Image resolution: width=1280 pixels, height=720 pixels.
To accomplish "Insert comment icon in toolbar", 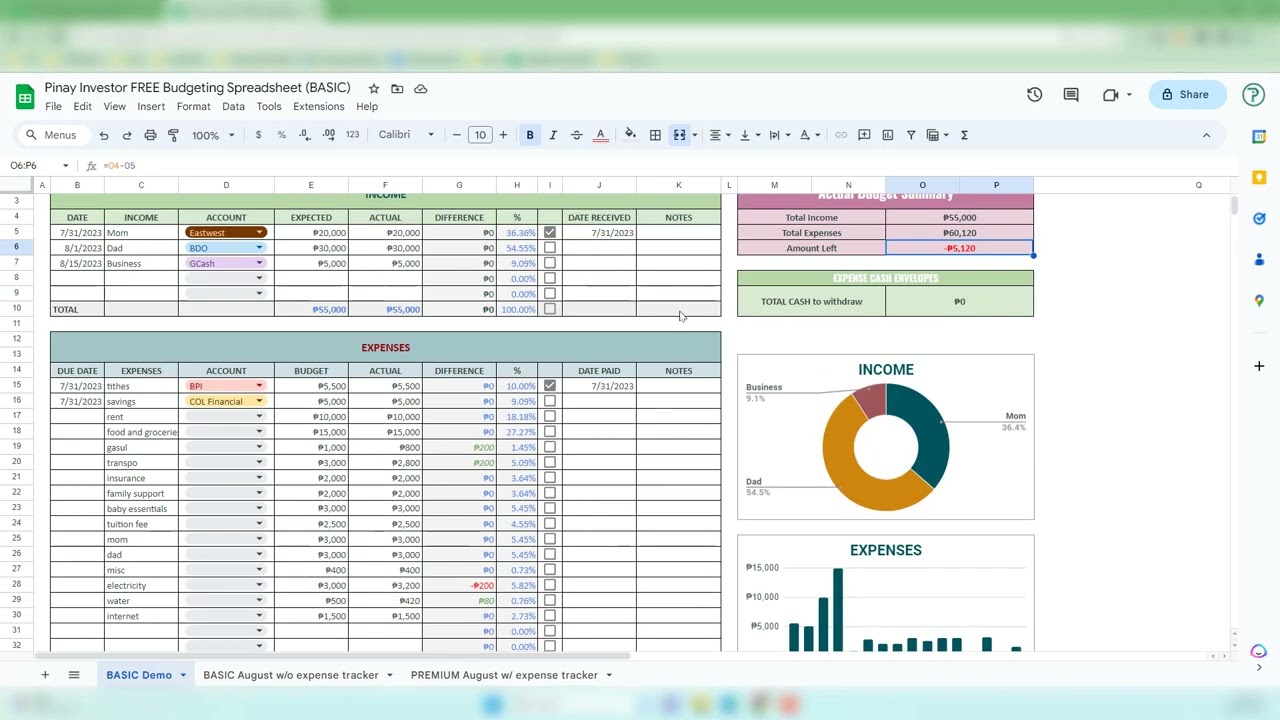I will pyautogui.click(x=864, y=135).
